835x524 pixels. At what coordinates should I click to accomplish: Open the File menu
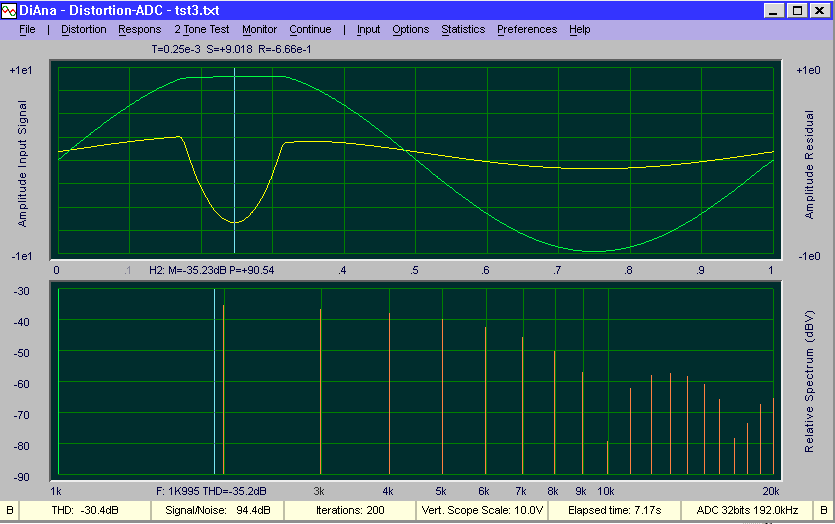[27, 30]
